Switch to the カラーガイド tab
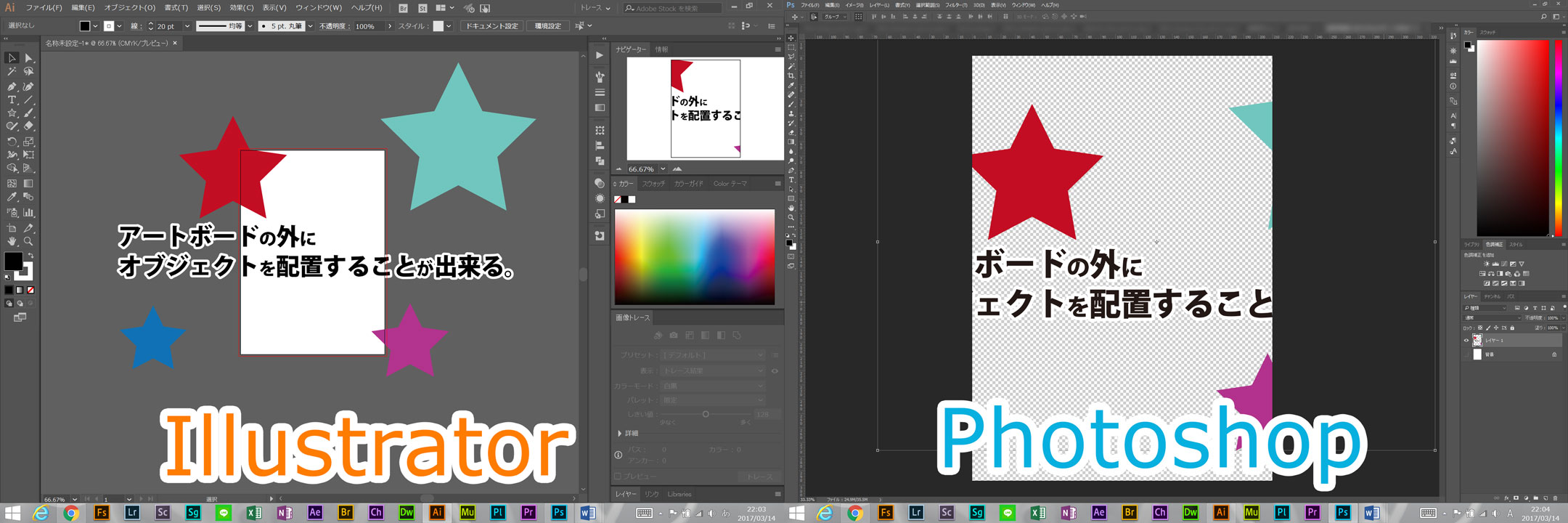 coord(688,184)
